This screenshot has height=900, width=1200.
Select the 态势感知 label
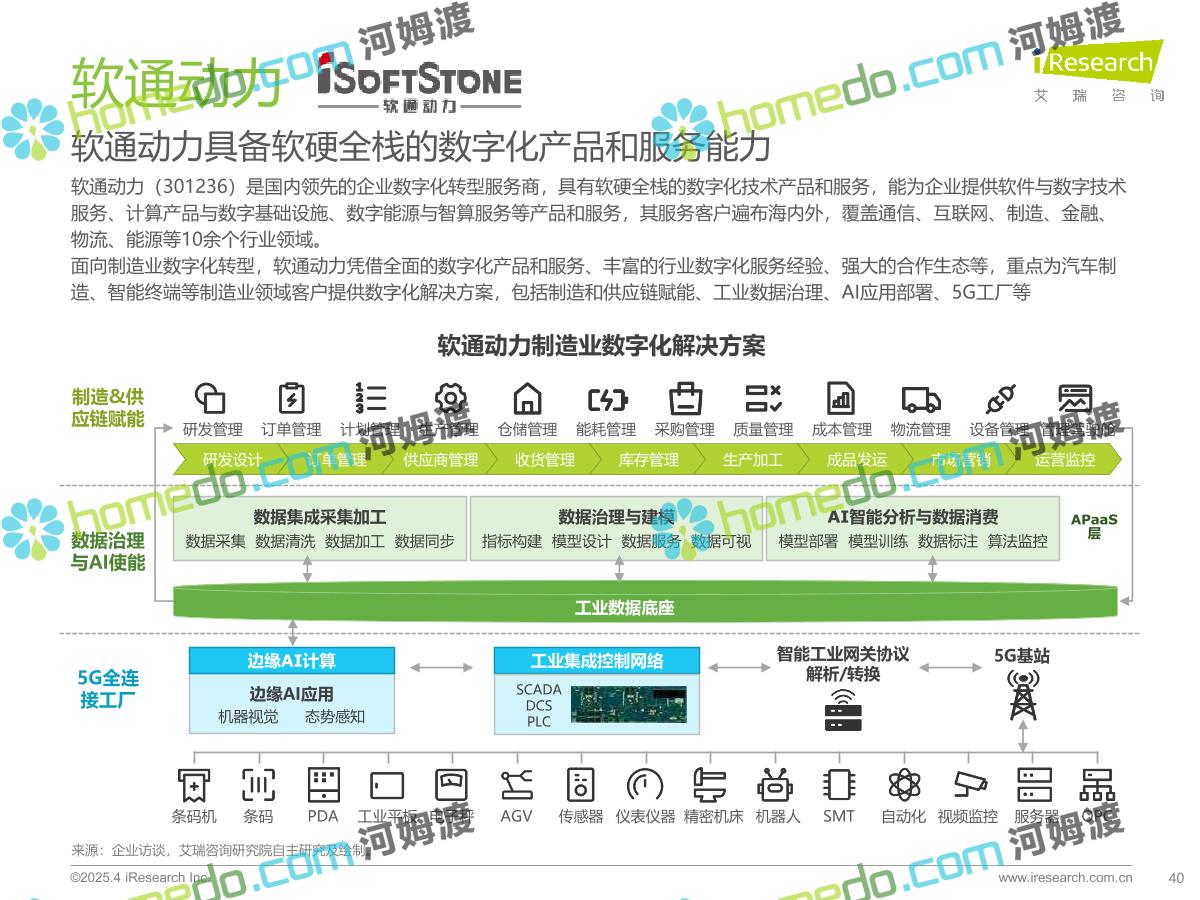pos(335,716)
